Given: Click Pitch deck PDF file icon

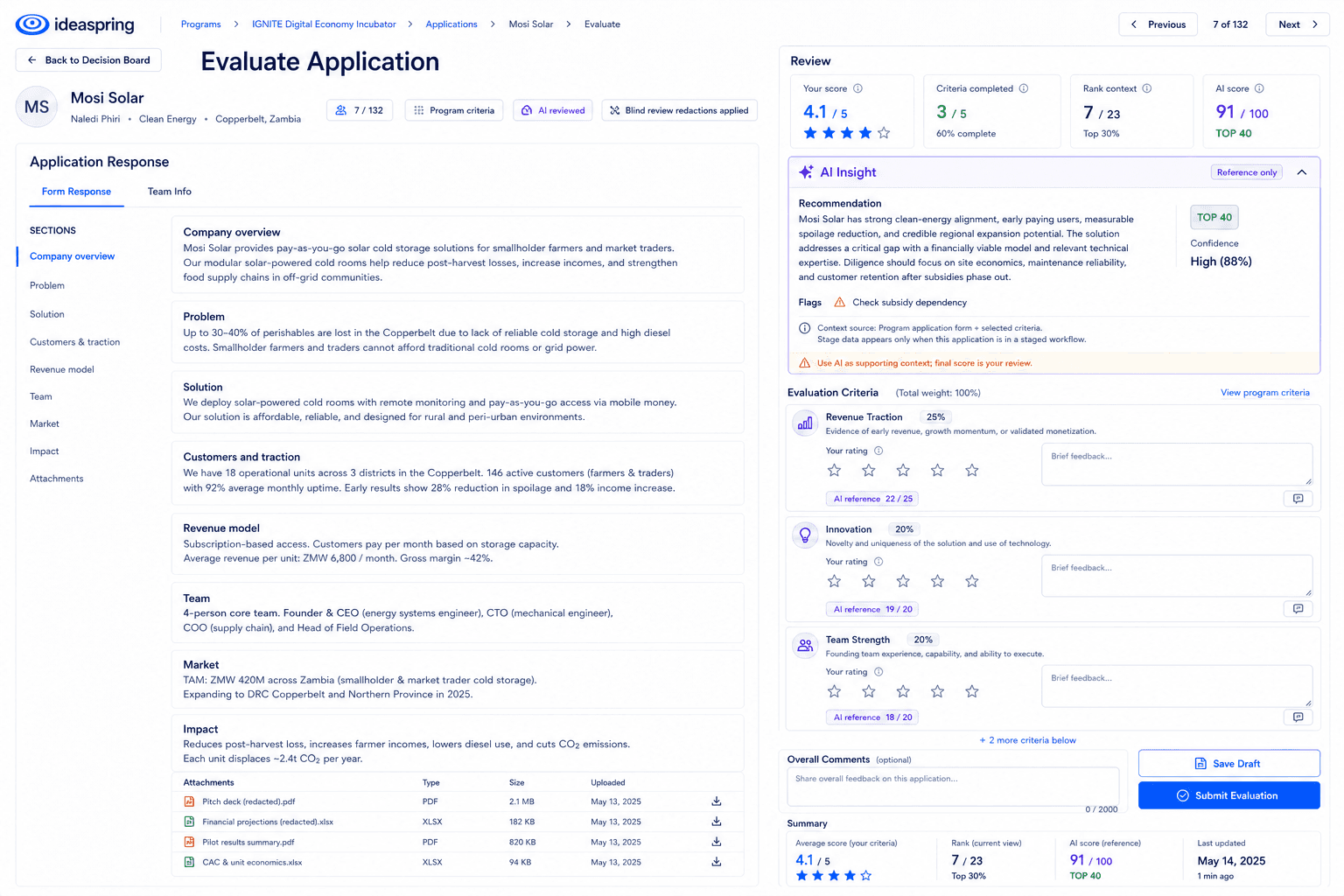Looking at the screenshot, I should point(189,801).
